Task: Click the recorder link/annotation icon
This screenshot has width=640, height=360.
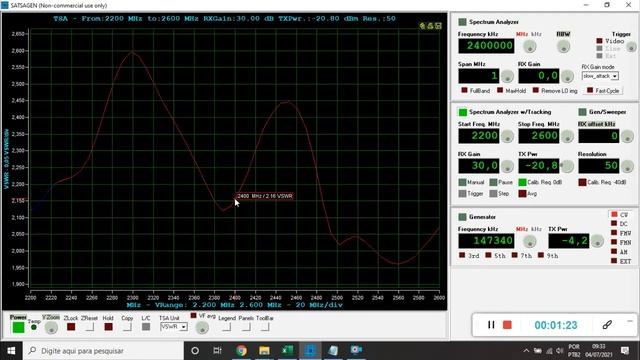Action: coord(607,325)
